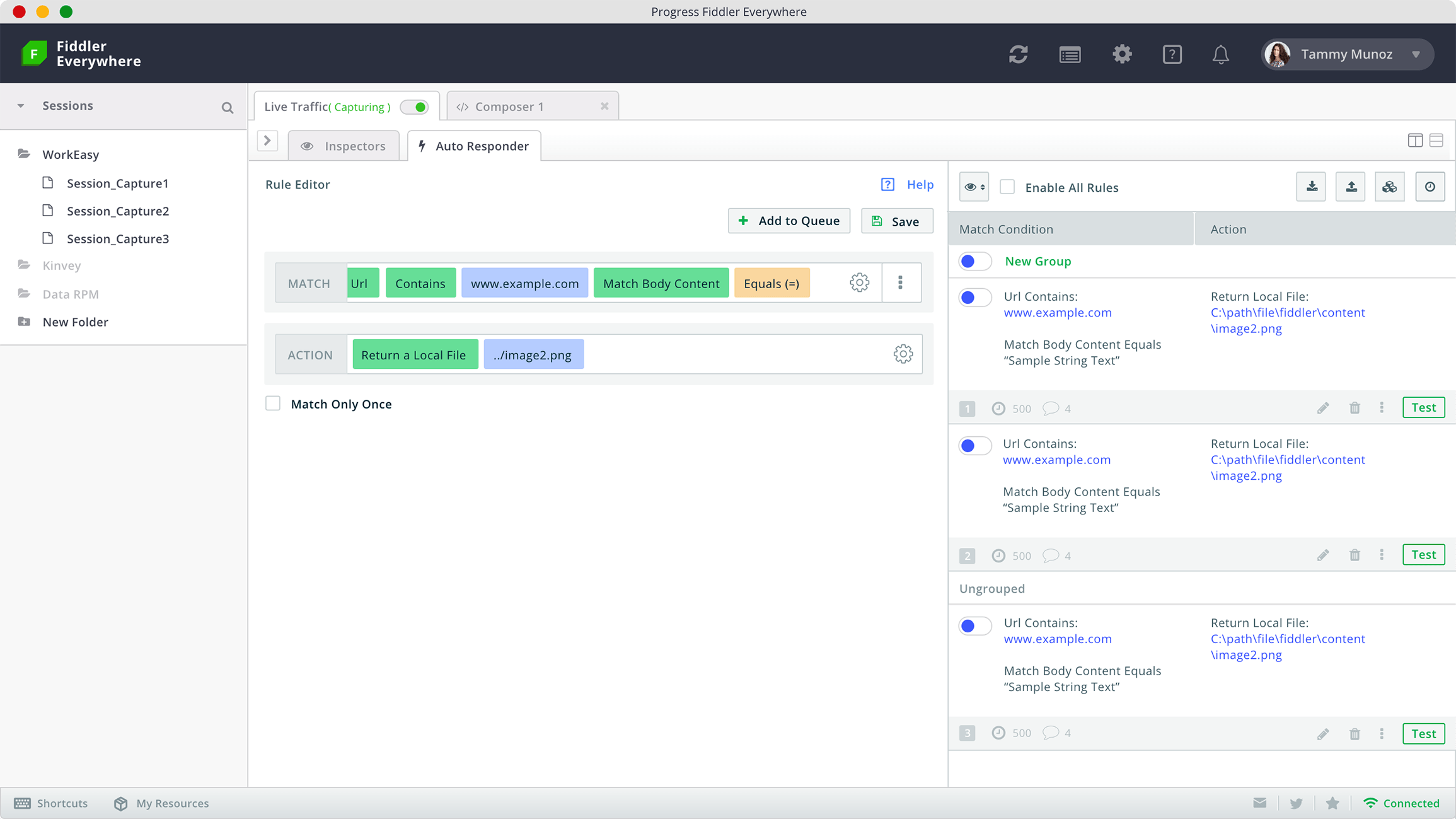1456x819 pixels.
Task: Close the Composer 1 tab
Action: coord(604,106)
